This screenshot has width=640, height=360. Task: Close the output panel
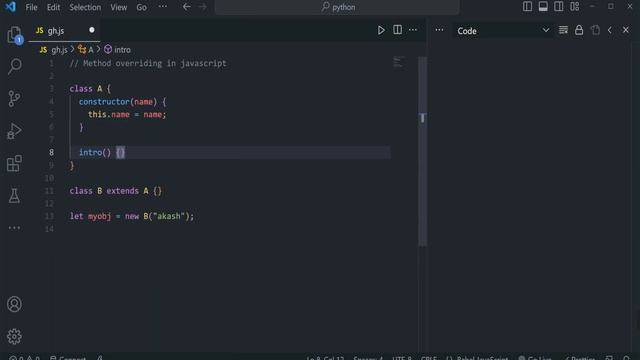tap(626, 30)
